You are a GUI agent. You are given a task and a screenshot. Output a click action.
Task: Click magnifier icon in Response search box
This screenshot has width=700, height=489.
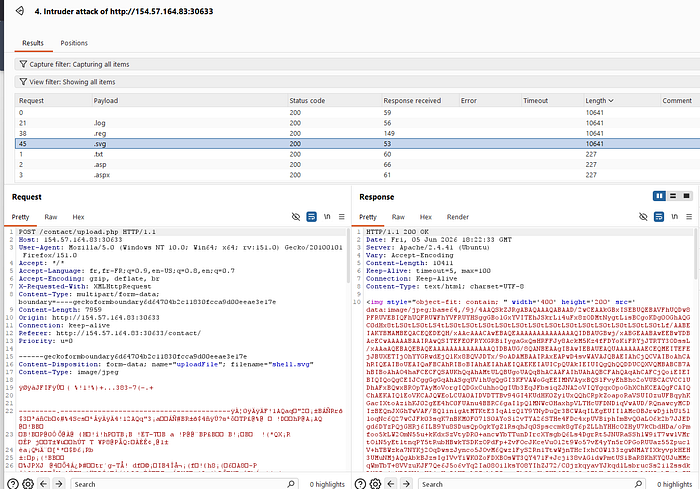pyautogui.click(x=638, y=484)
